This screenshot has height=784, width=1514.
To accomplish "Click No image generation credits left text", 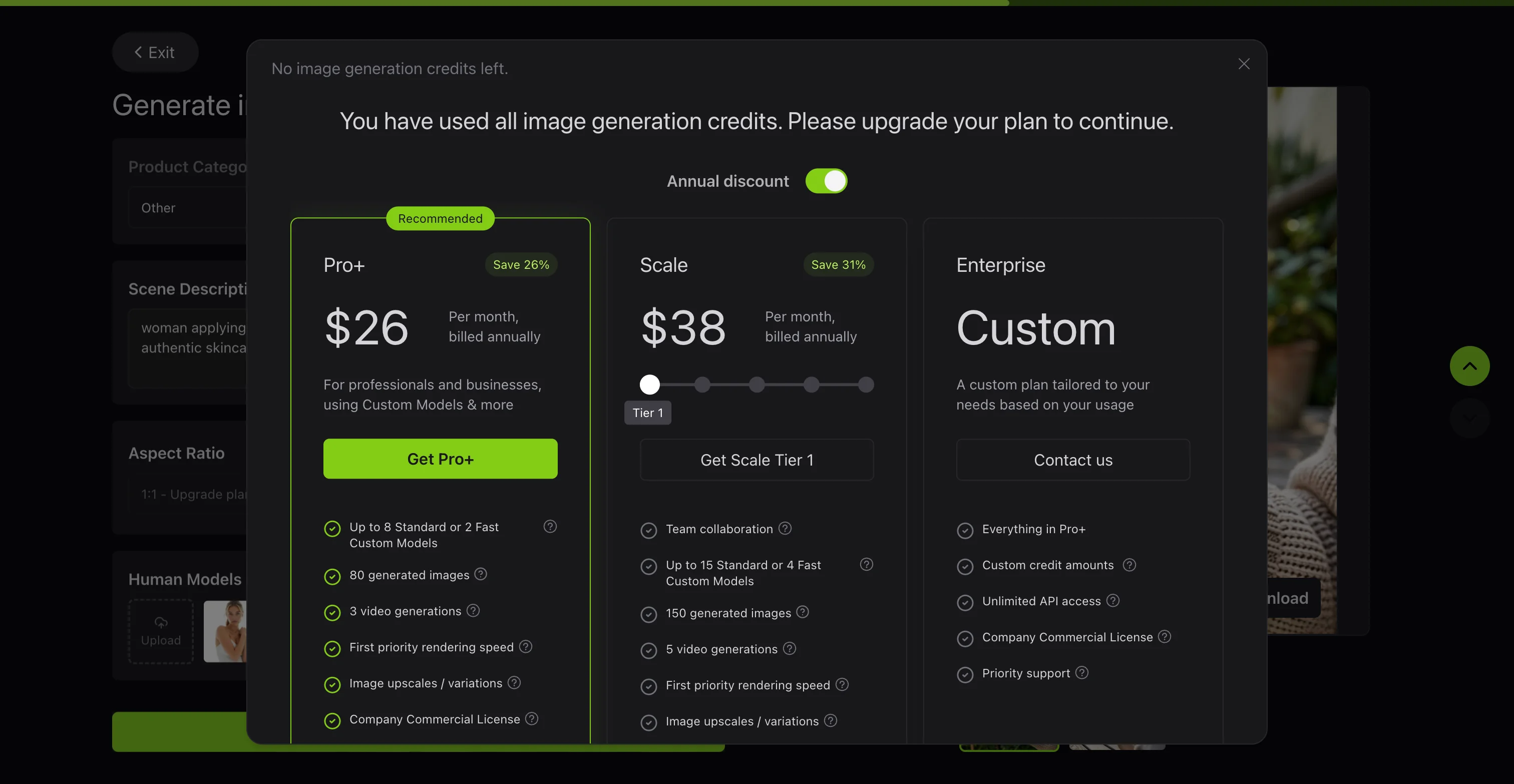I will point(390,69).
